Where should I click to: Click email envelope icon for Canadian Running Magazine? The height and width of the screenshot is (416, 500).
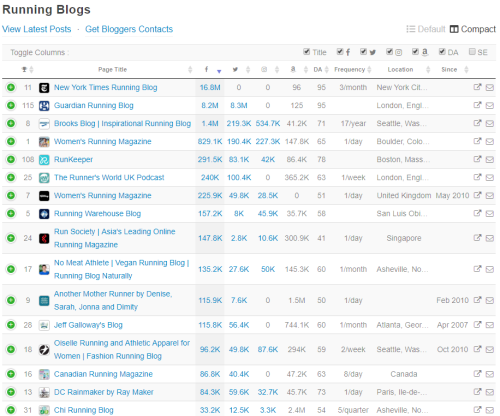(x=489, y=374)
